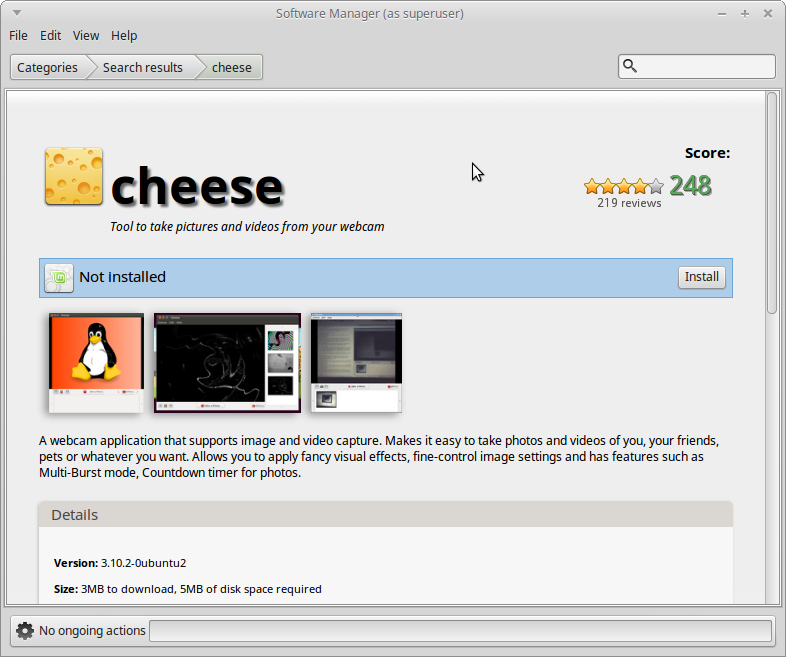Image resolution: width=786 pixels, height=657 pixels.
Task: Open the Help menu
Action: point(124,36)
